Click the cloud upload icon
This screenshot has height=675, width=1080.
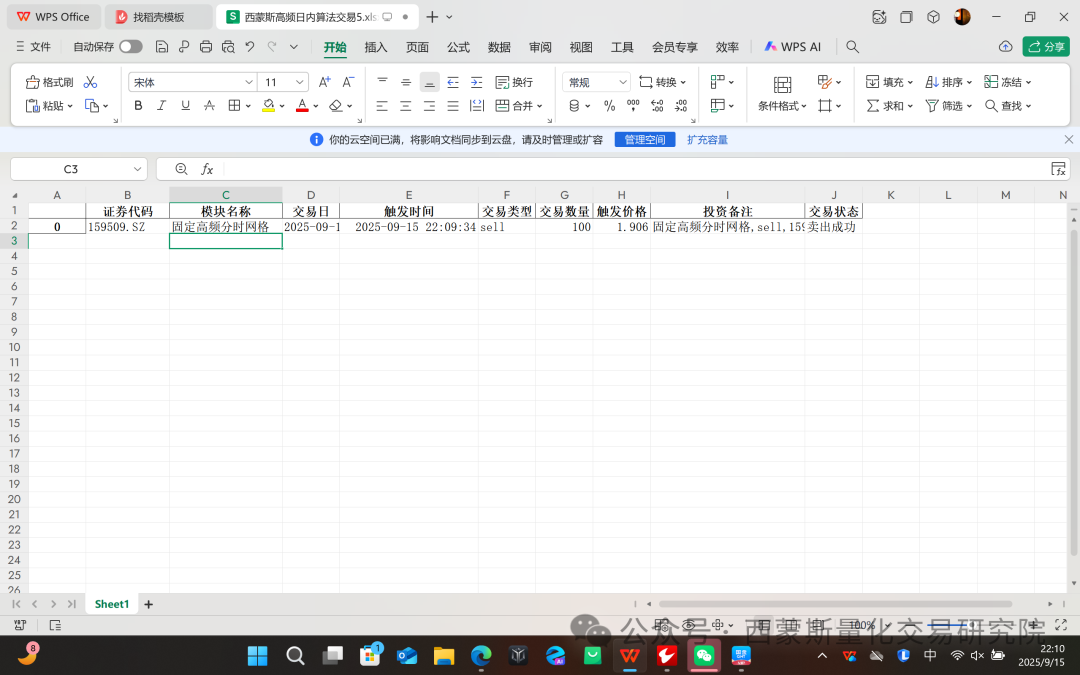pyautogui.click(x=1006, y=46)
